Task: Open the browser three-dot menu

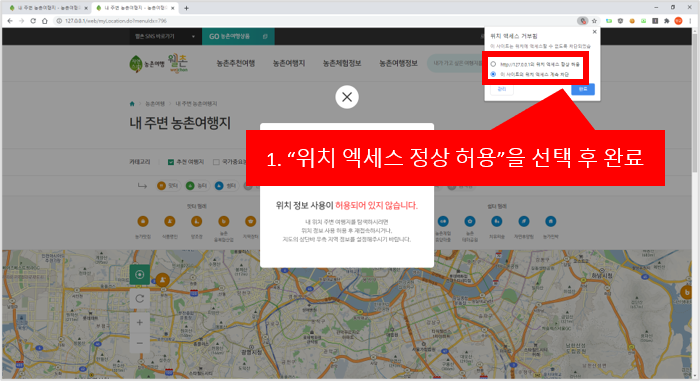Action: 690,21
